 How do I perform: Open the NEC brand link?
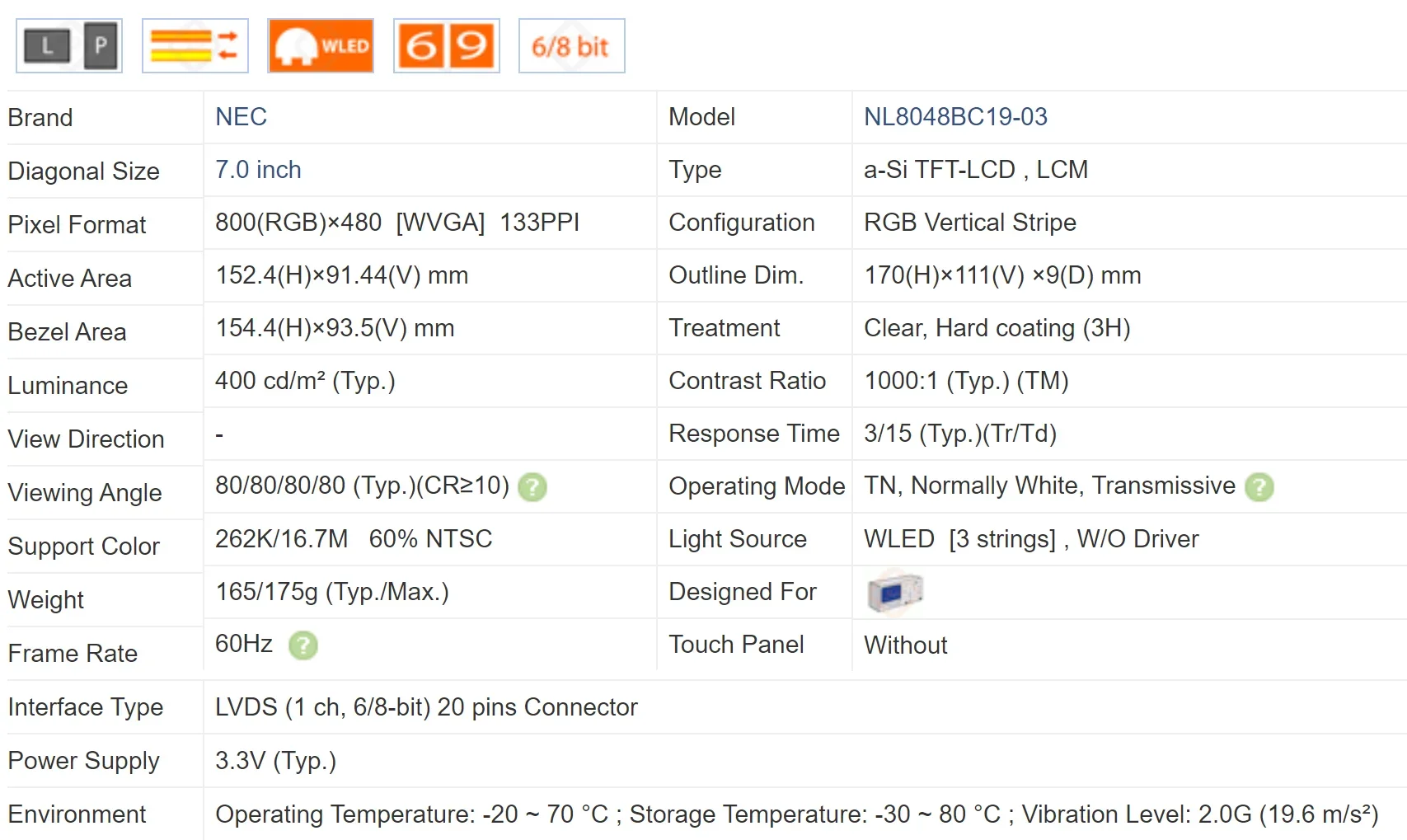coord(241,117)
